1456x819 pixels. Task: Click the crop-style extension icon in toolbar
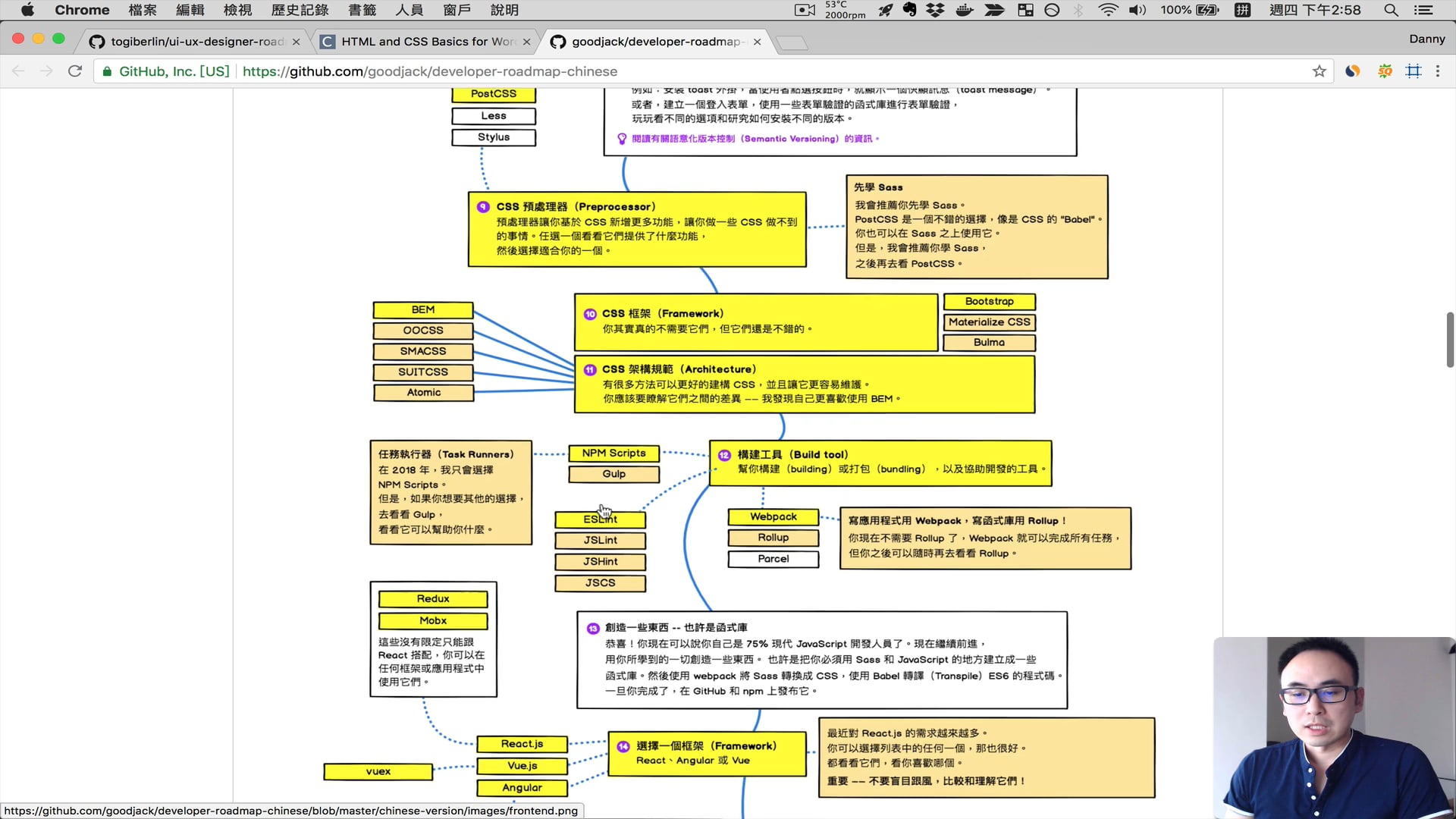click(x=1414, y=71)
